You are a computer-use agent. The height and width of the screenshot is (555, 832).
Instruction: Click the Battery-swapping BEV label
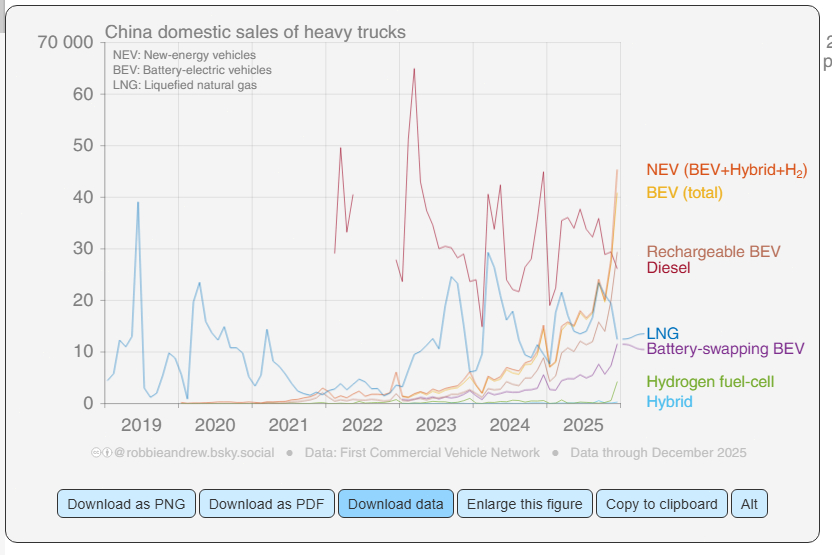725,349
